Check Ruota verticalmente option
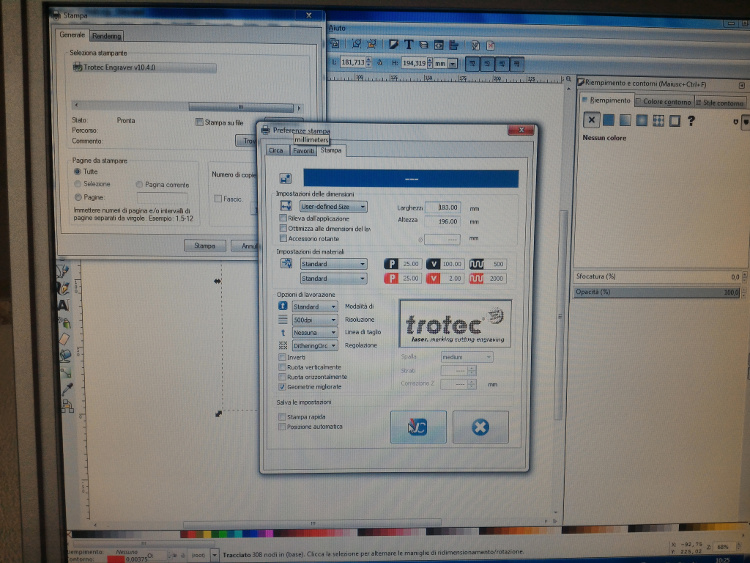Image resolution: width=750 pixels, height=563 pixels. [282, 367]
